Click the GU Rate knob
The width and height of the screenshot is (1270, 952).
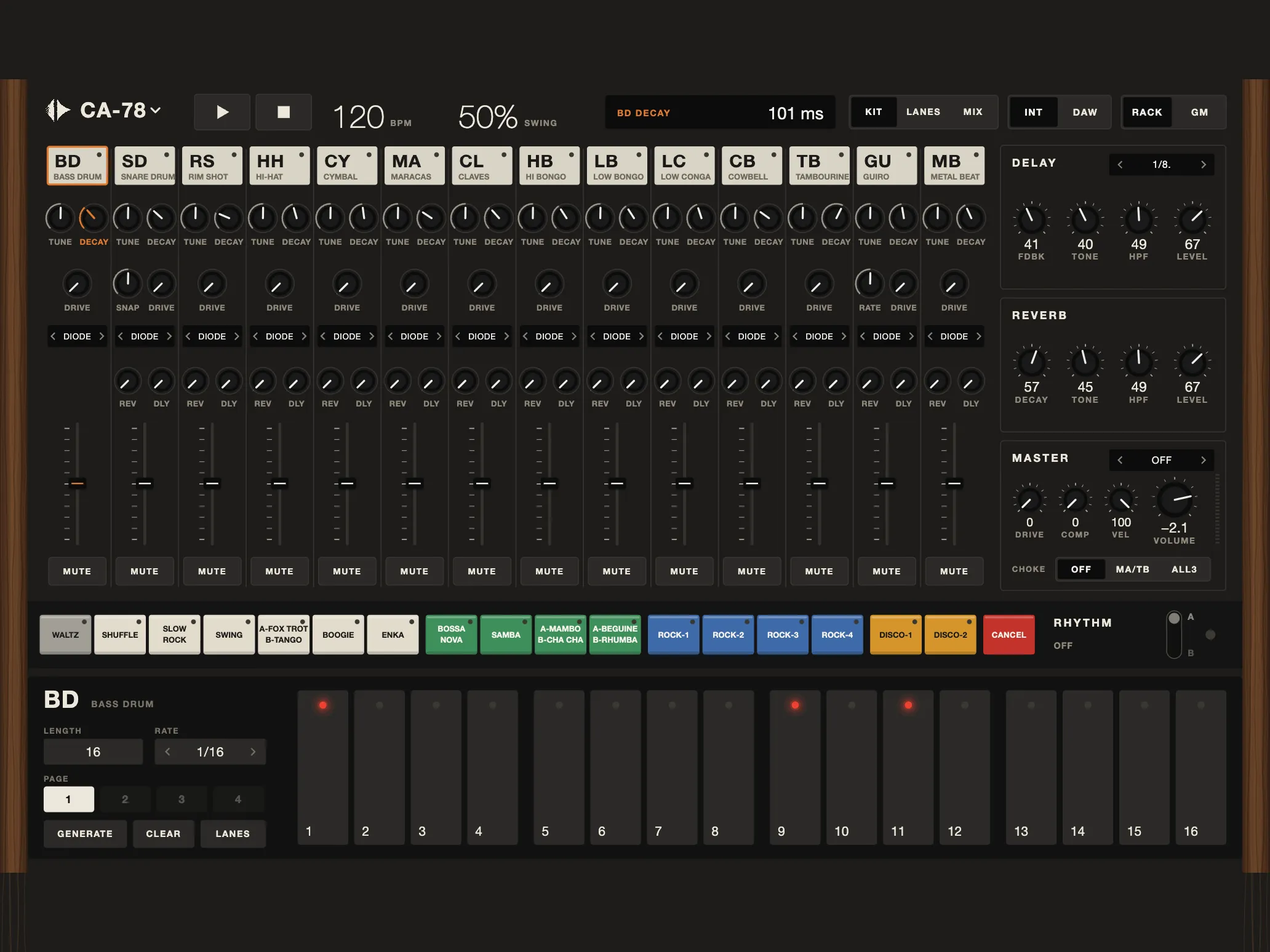click(x=869, y=284)
